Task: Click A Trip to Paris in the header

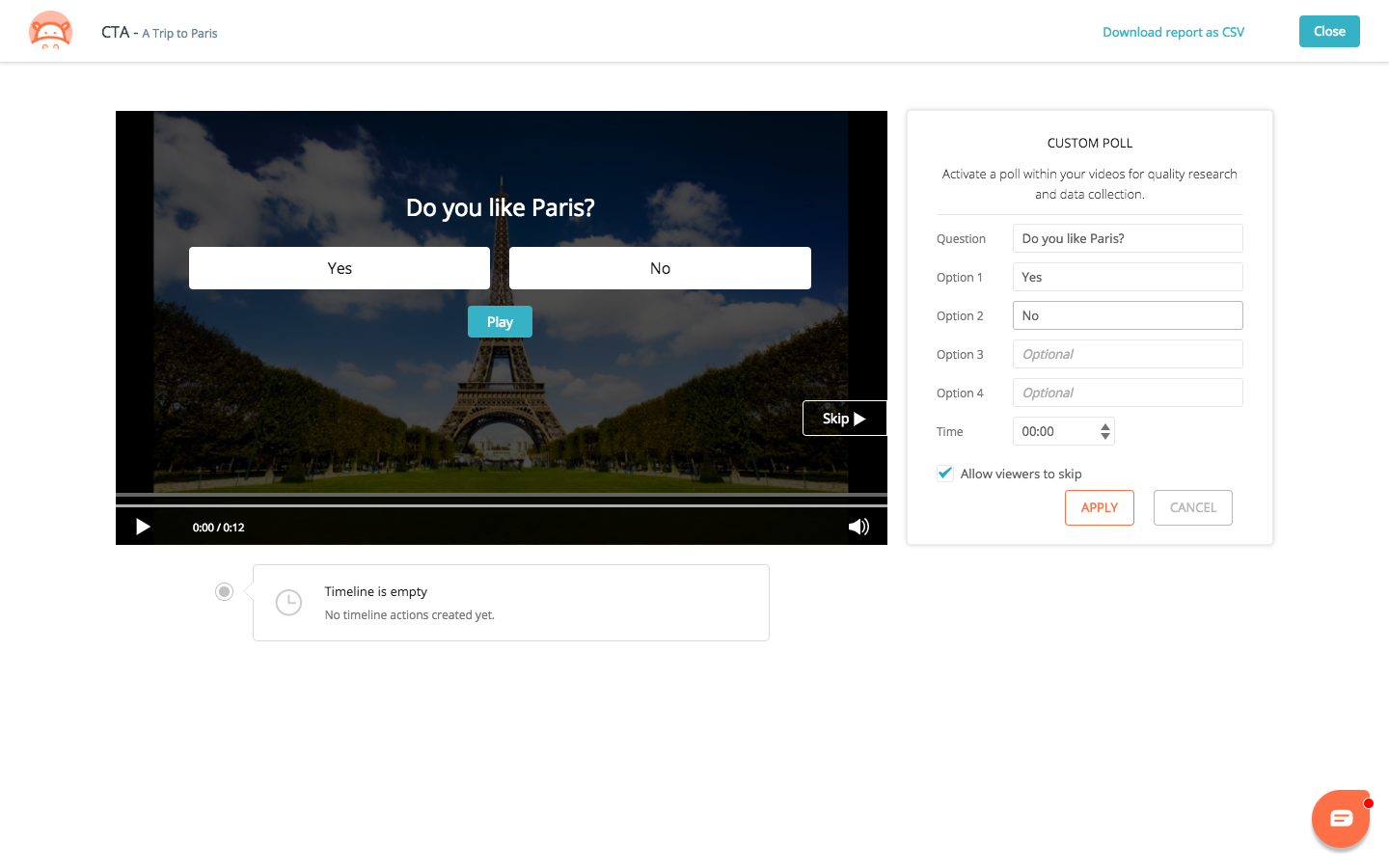Action: (179, 33)
